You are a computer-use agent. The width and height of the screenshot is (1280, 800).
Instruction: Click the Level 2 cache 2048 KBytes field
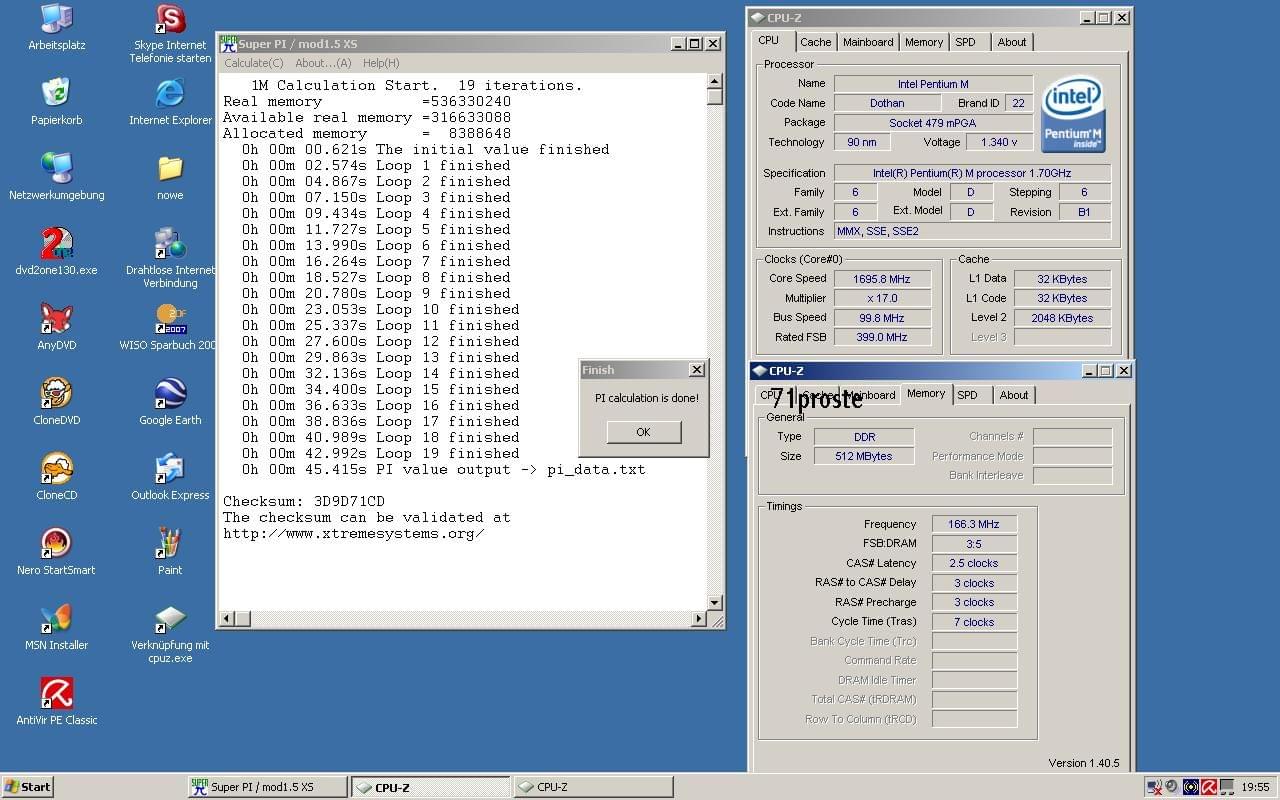[1062, 318]
